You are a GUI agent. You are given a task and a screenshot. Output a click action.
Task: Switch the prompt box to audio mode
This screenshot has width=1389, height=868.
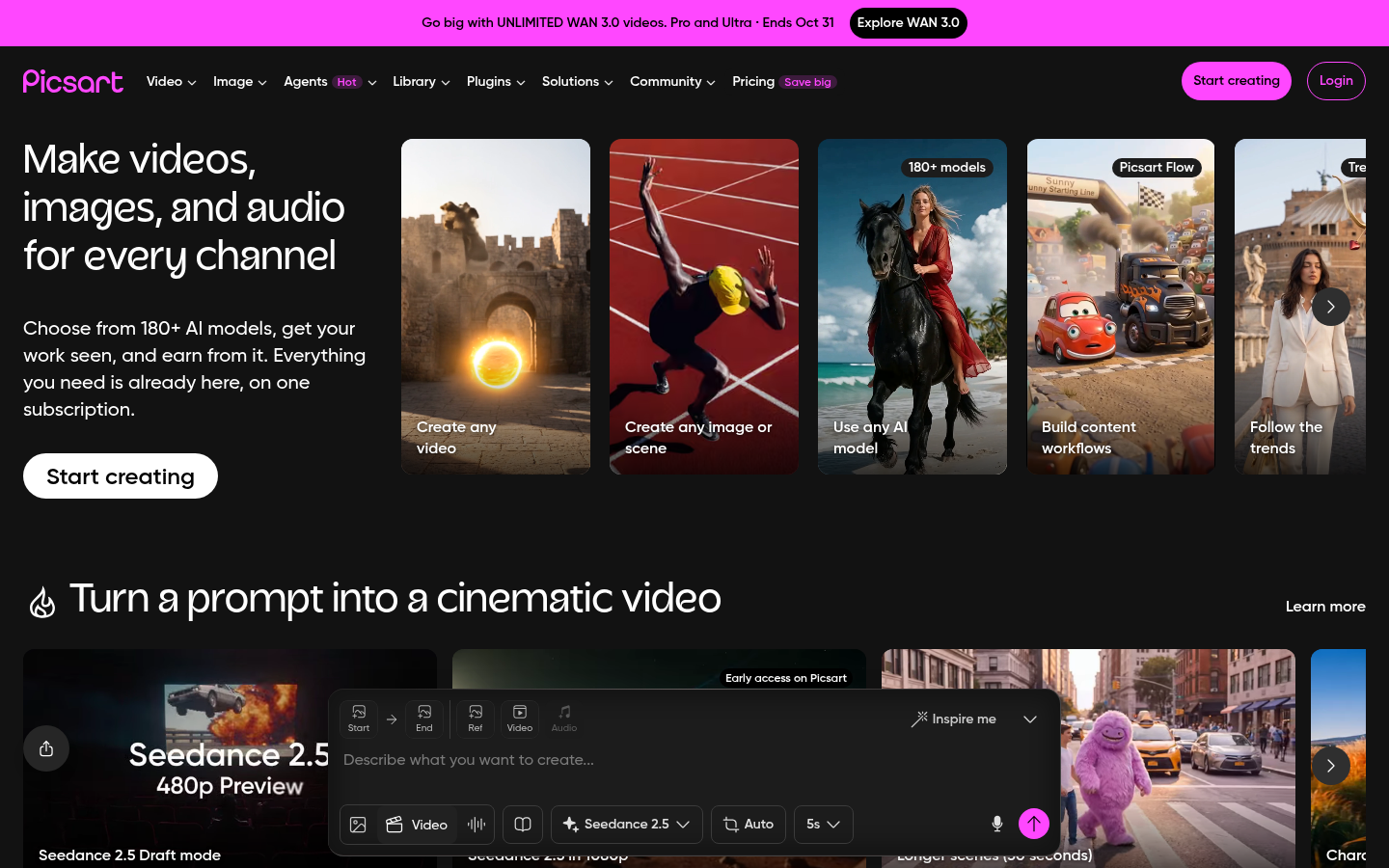pyautogui.click(x=477, y=825)
